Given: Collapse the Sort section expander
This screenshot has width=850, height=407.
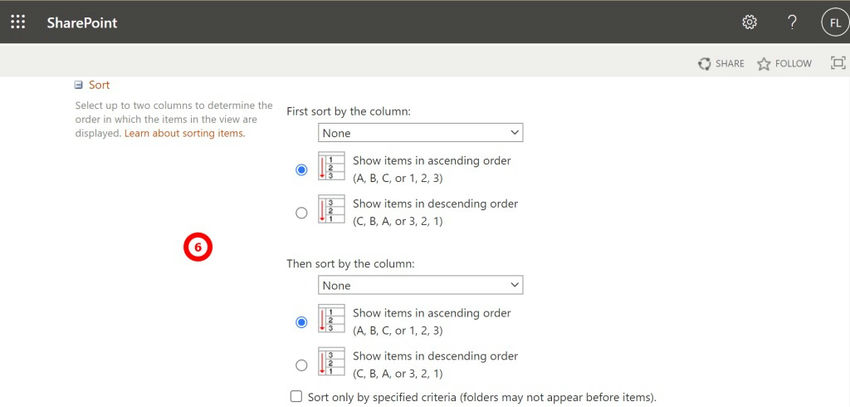Looking at the screenshot, I should point(79,85).
